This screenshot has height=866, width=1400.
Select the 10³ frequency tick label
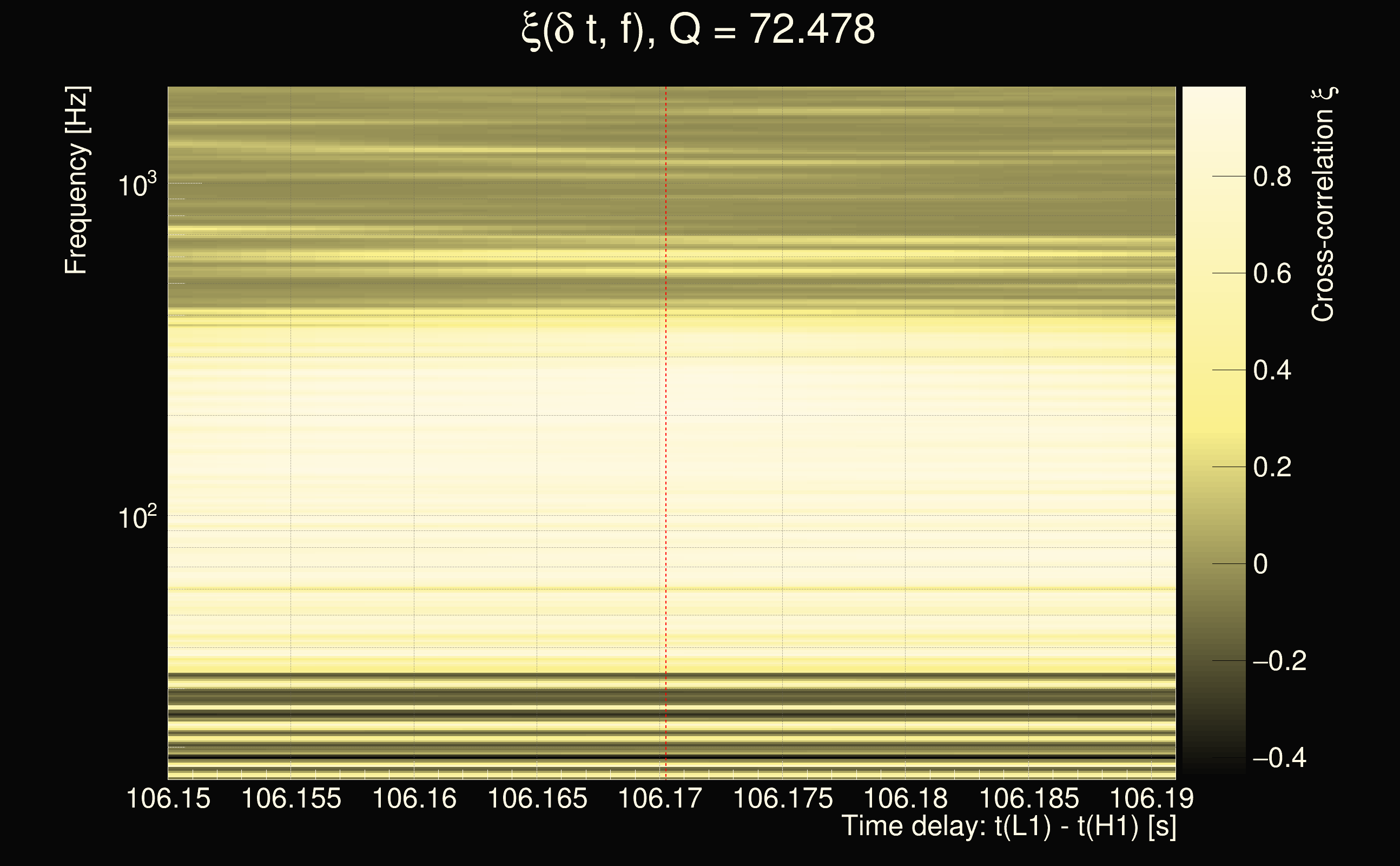point(137,186)
